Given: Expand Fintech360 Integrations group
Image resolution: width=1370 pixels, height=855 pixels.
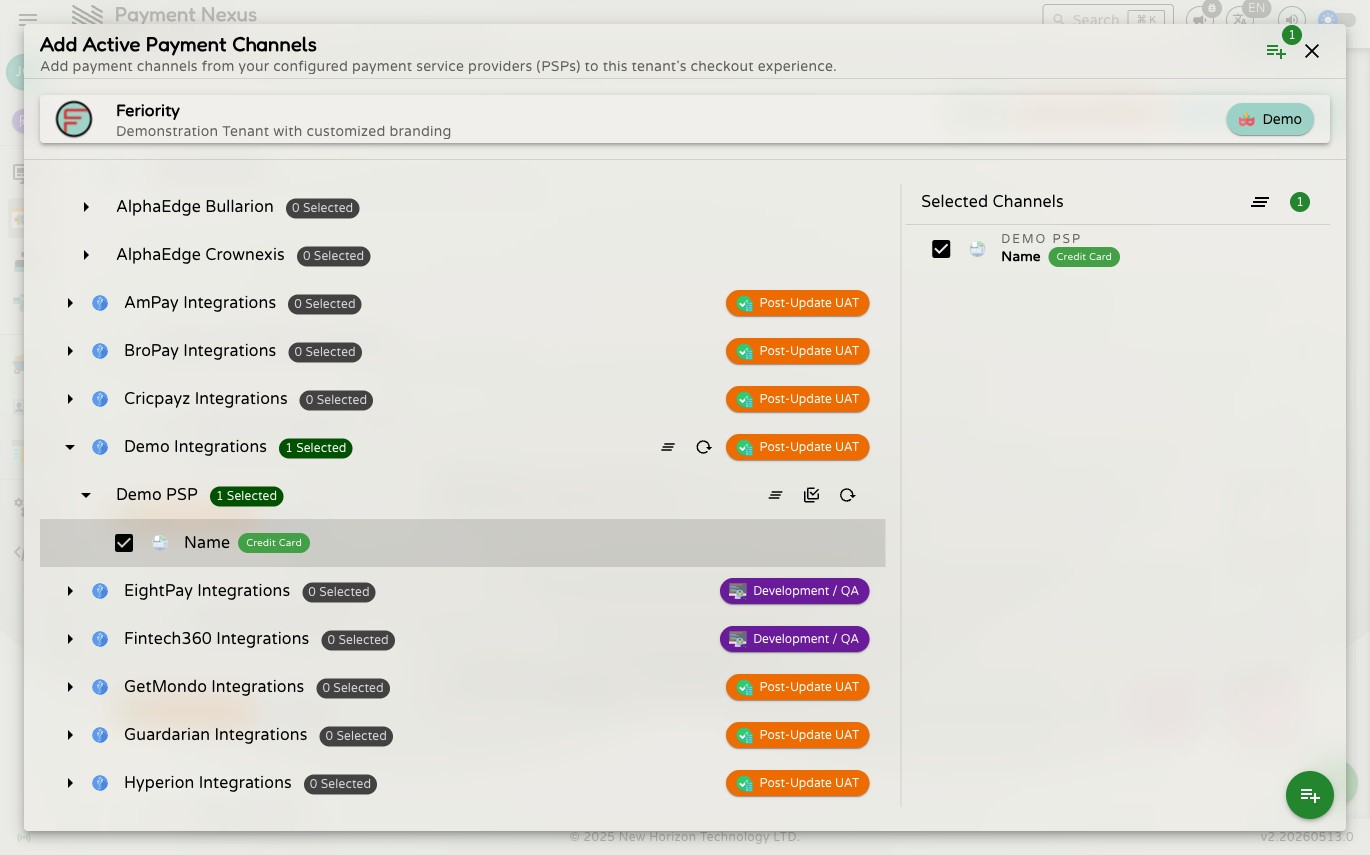Looking at the screenshot, I should [x=70, y=639].
